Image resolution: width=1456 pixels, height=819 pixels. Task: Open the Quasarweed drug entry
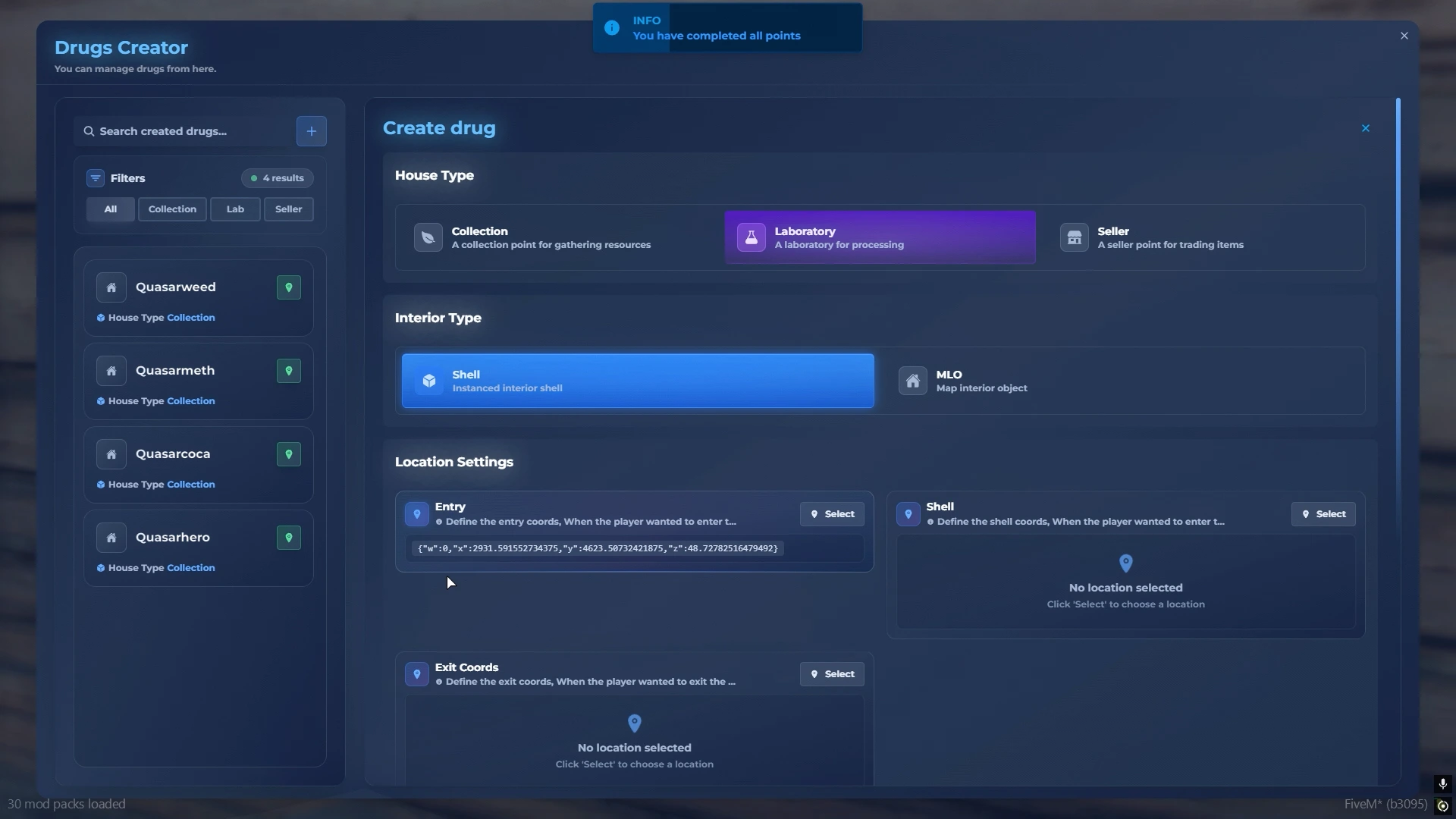(x=199, y=298)
